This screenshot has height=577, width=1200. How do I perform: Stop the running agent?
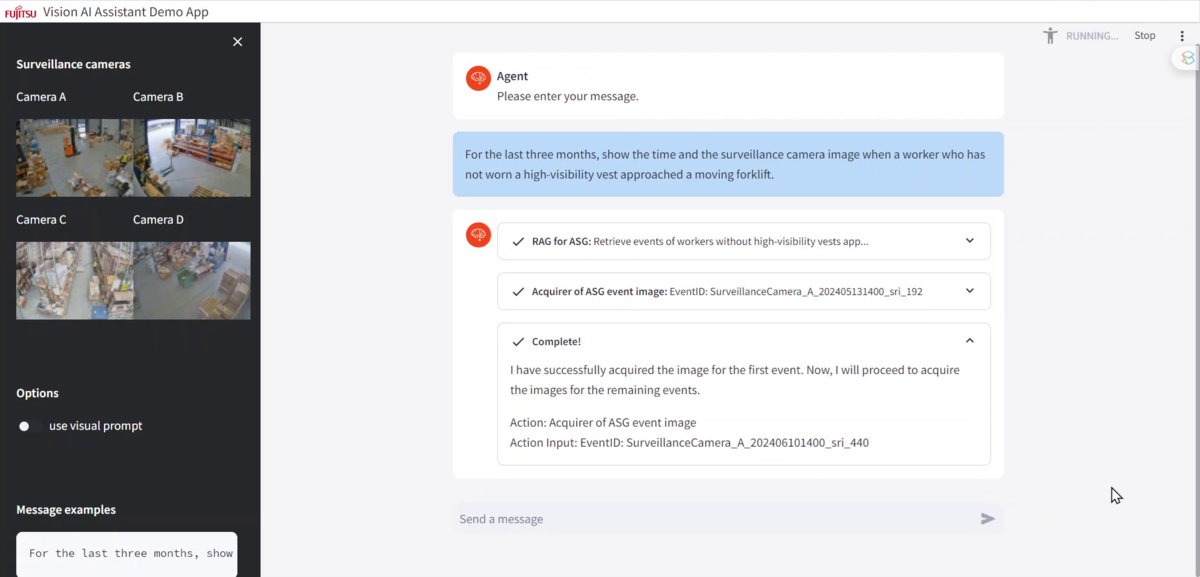click(1144, 36)
